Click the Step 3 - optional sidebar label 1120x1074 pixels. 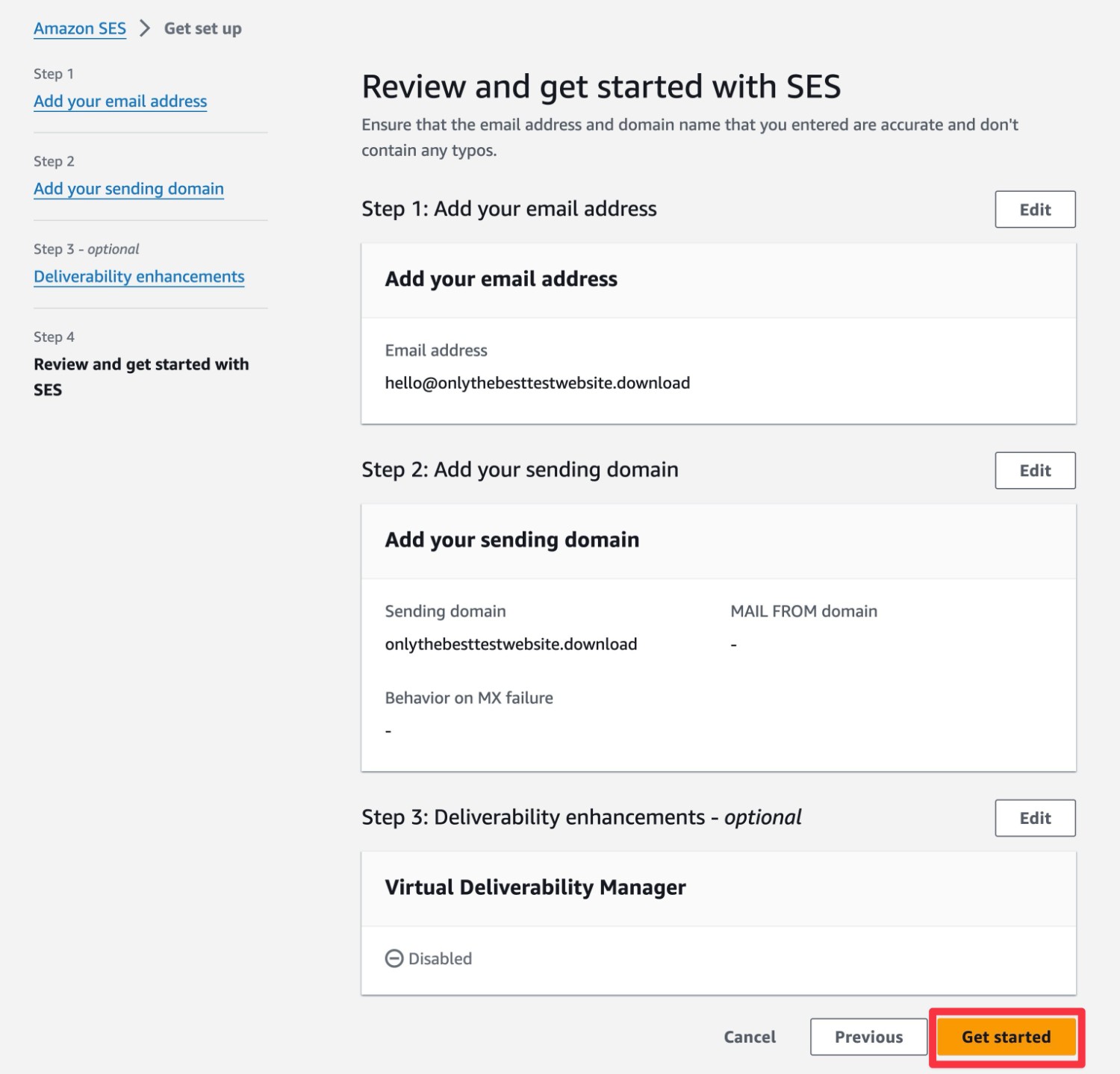[x=87, y=249]
